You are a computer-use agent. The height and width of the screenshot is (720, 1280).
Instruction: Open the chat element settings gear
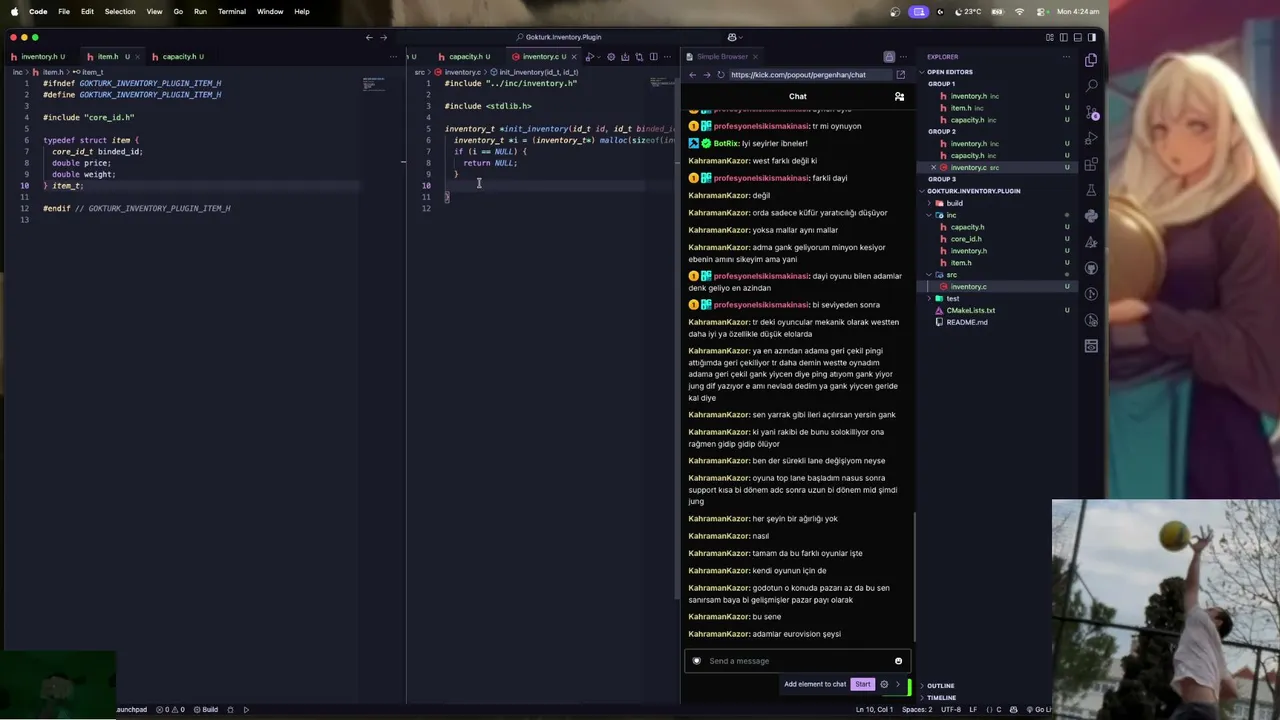tap(884, 684)
